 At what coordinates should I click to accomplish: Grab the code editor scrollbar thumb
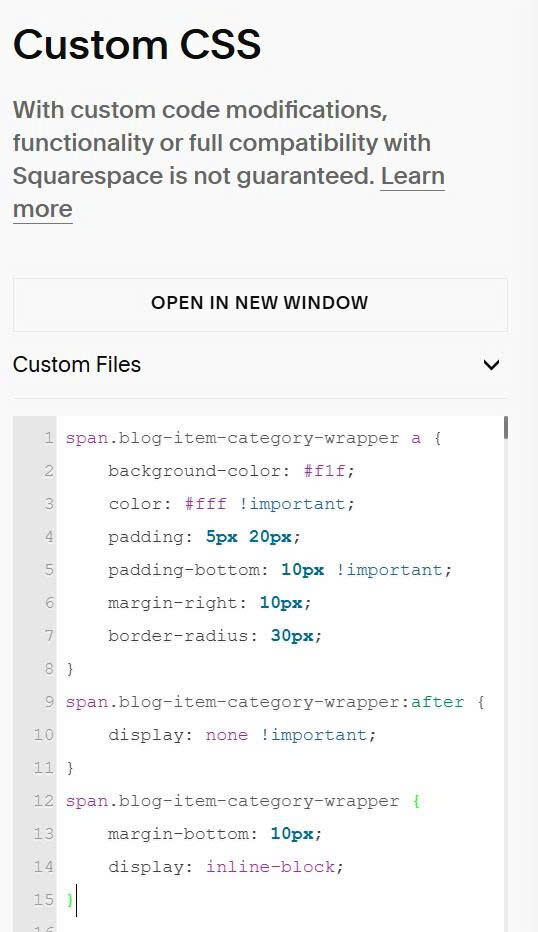505,428
